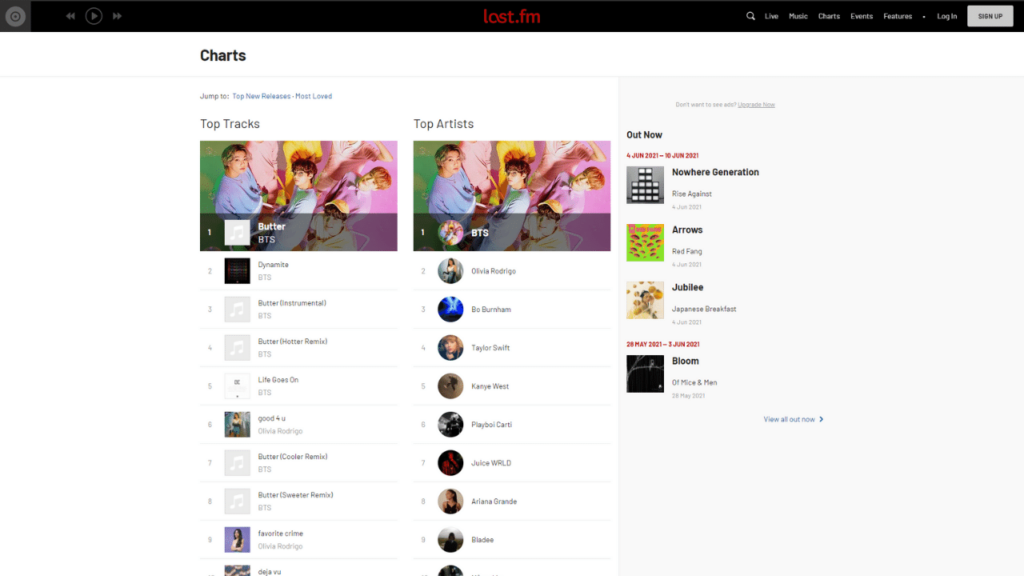
Task: Open Playboi Carti's artist avatar
Action: point(451,424)
